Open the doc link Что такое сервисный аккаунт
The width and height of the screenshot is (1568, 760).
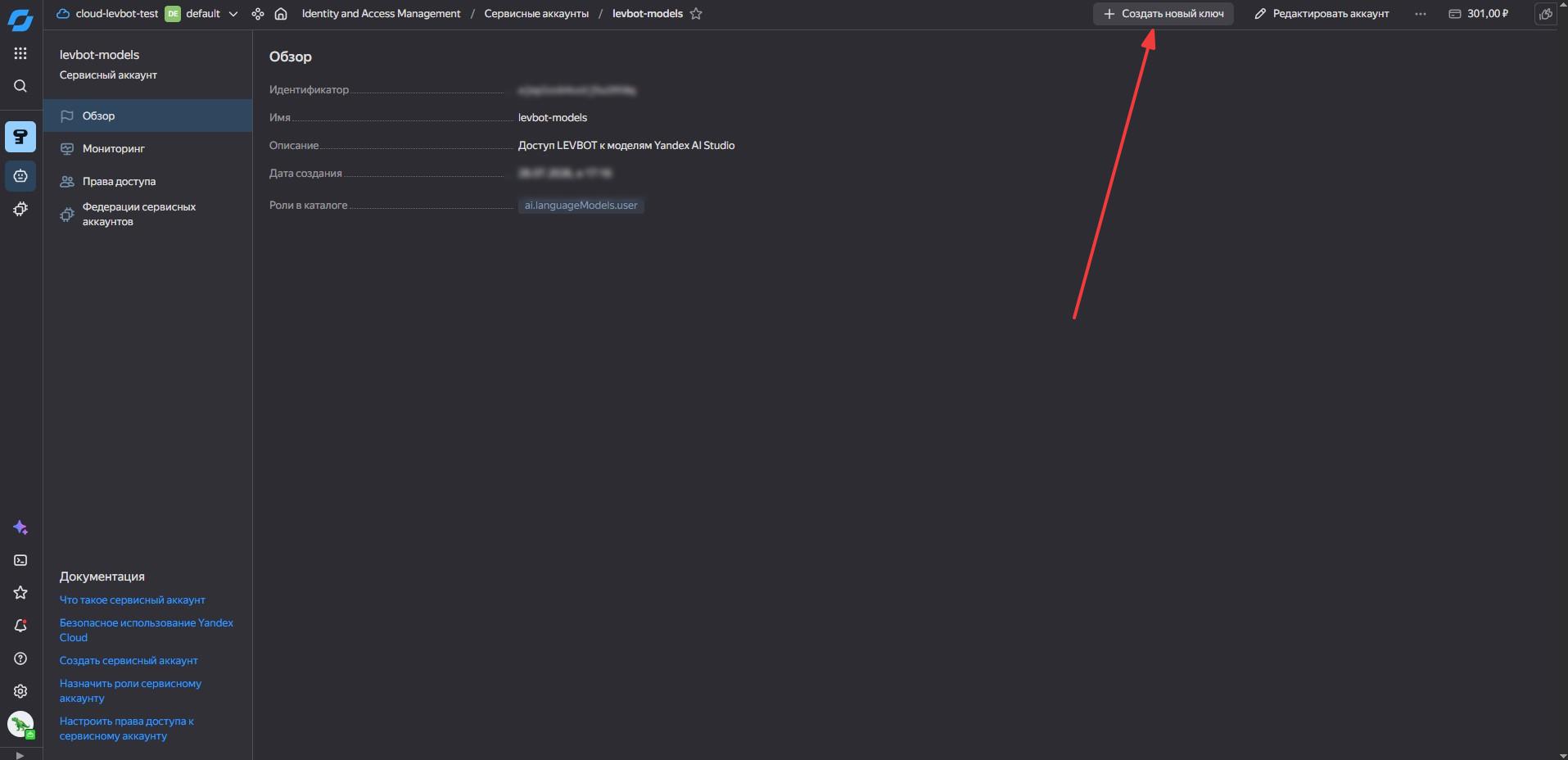coord(133,600)
